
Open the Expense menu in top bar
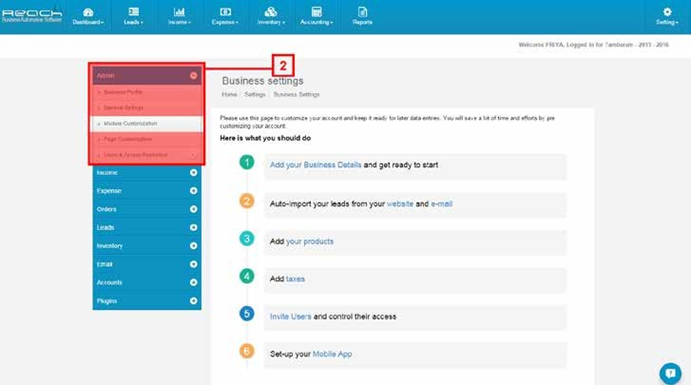225,16
